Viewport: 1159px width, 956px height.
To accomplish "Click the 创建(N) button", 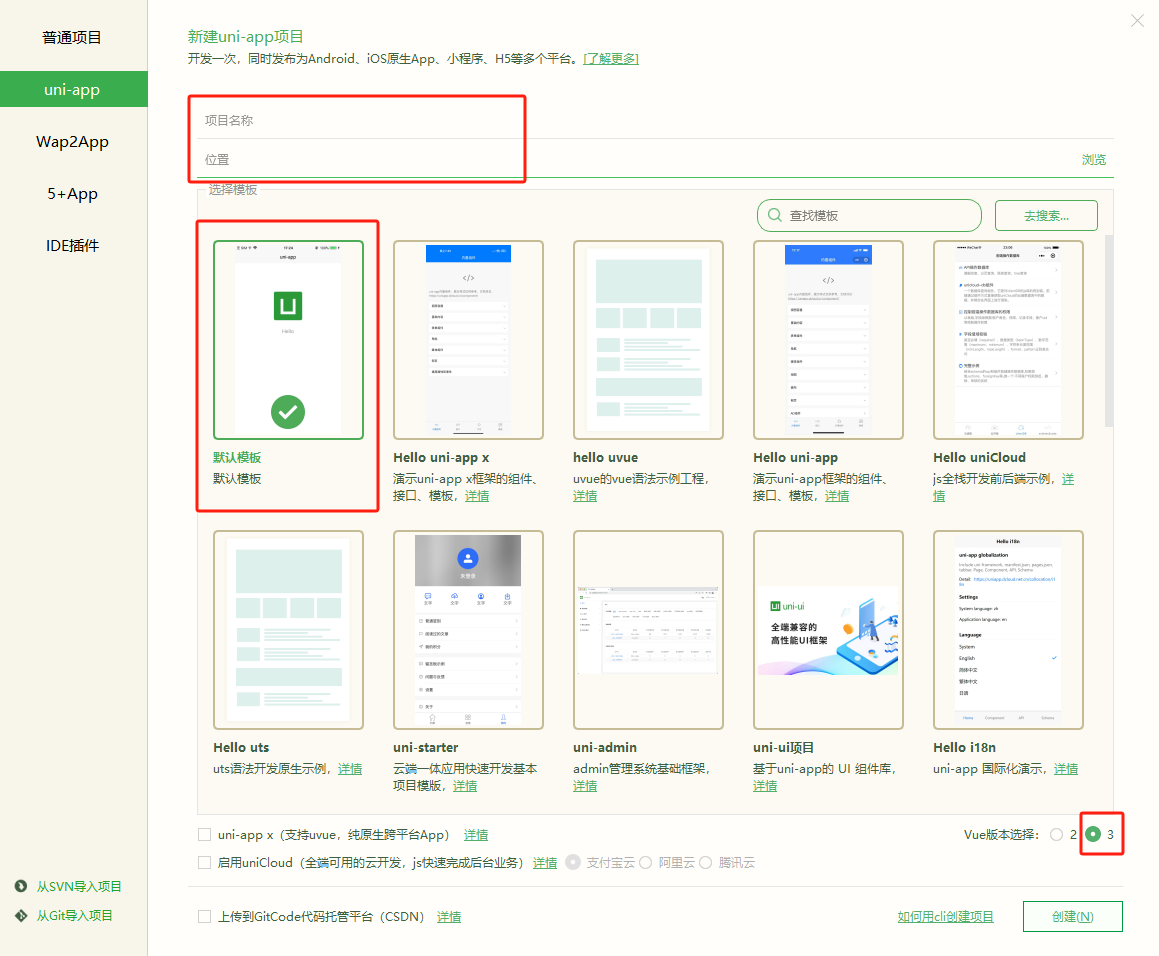I will (1073, 917).
